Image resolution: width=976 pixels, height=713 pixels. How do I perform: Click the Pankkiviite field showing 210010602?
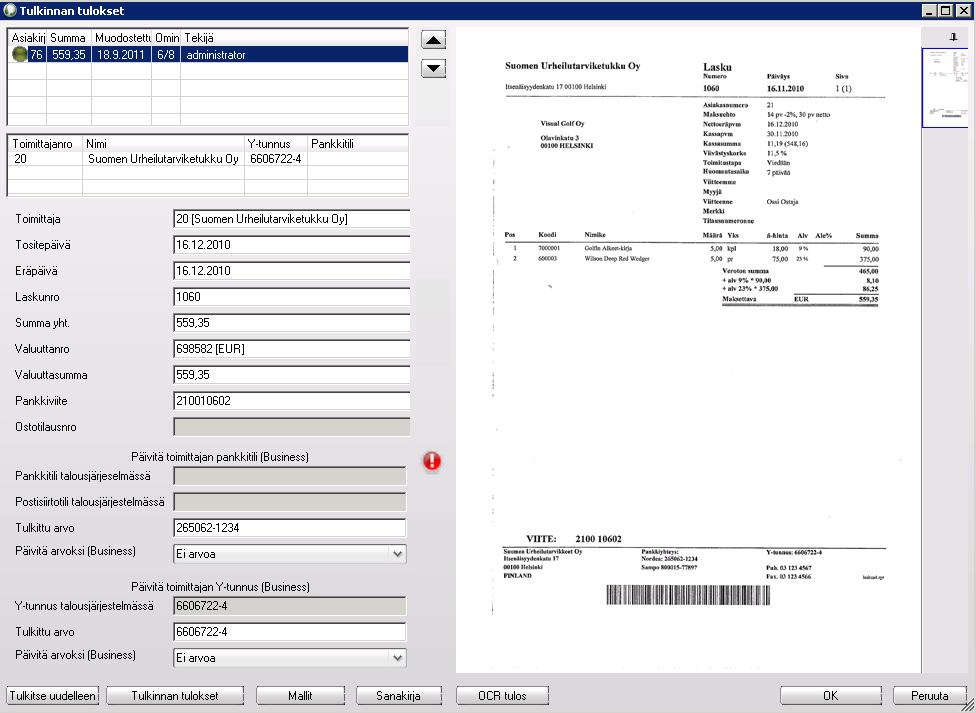pyautogui.click(x=291, y=401)
